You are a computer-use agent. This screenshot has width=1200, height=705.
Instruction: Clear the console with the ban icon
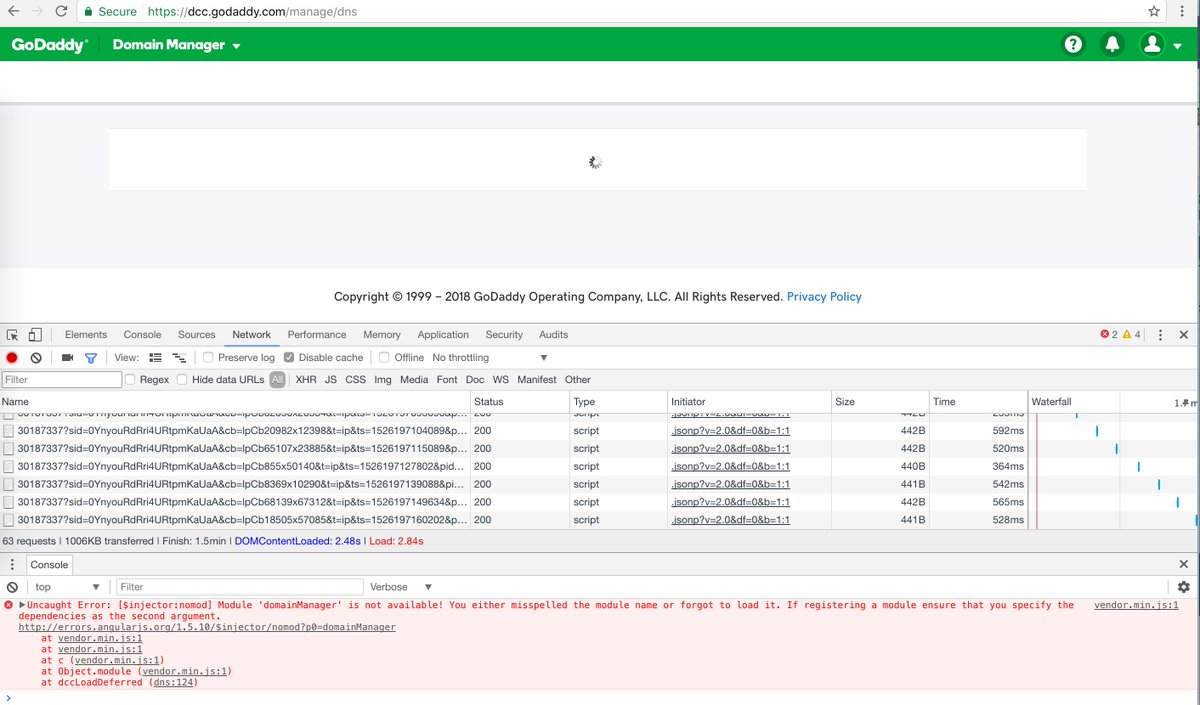point(12,587)
